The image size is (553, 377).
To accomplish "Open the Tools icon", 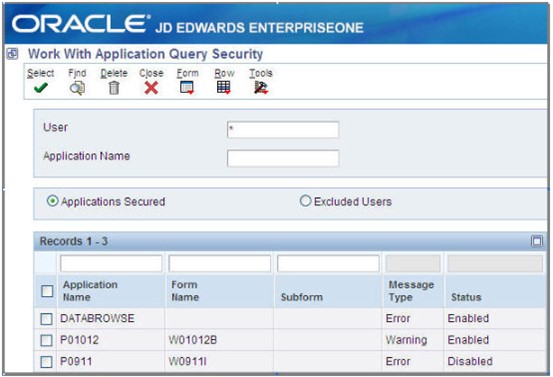I will 261,87.
